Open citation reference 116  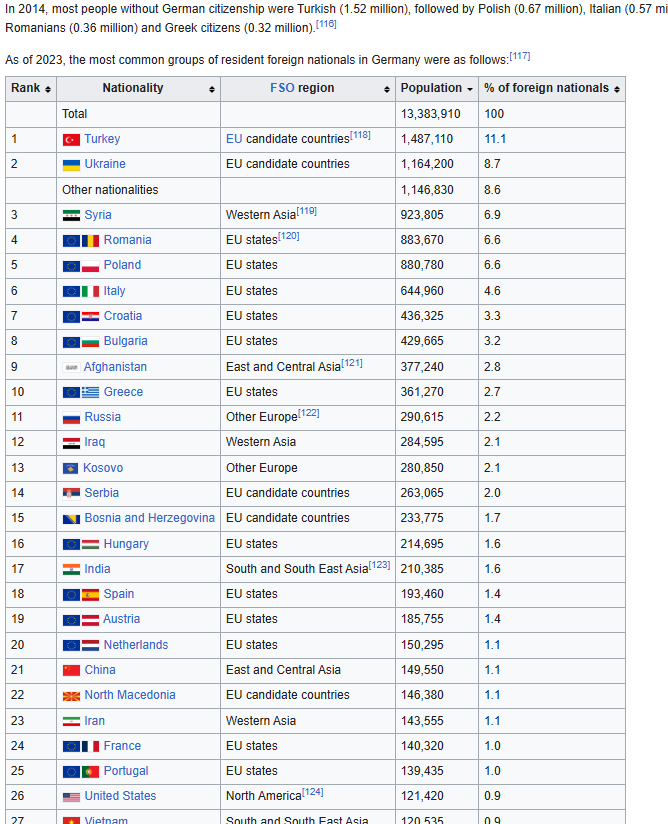(x=326, y=24)
